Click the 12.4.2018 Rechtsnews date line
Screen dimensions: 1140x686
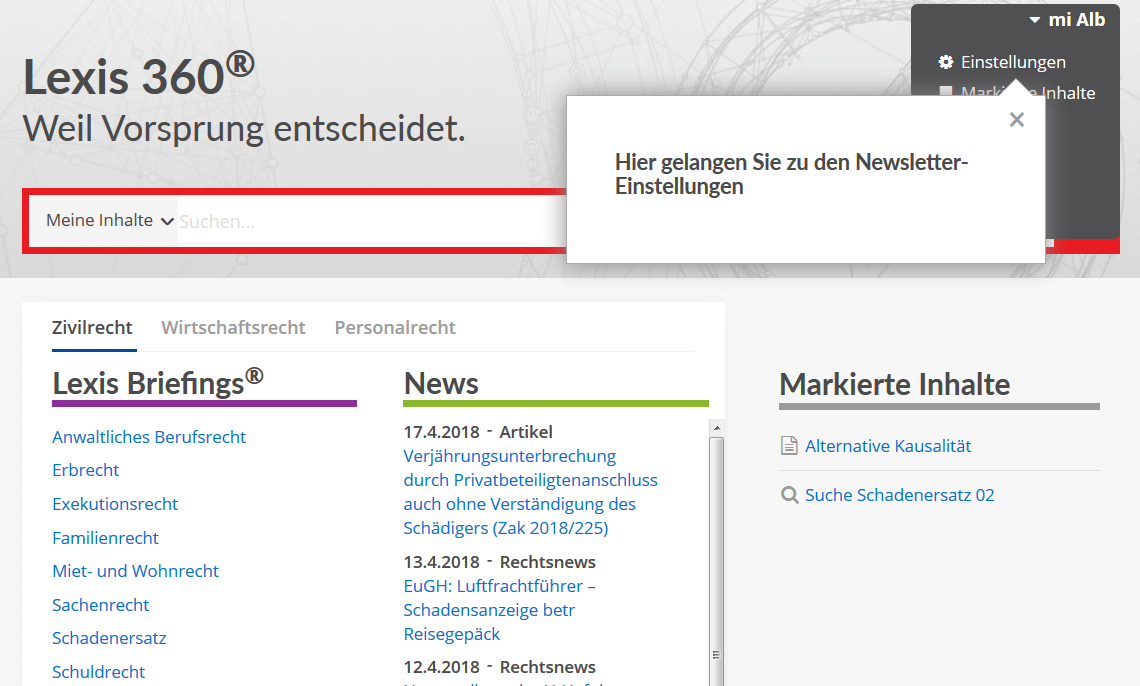(499, 667)
